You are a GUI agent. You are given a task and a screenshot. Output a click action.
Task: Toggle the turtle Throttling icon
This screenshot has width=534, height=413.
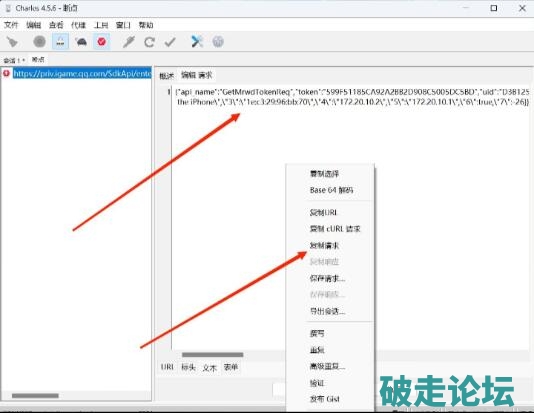[81, 42]
